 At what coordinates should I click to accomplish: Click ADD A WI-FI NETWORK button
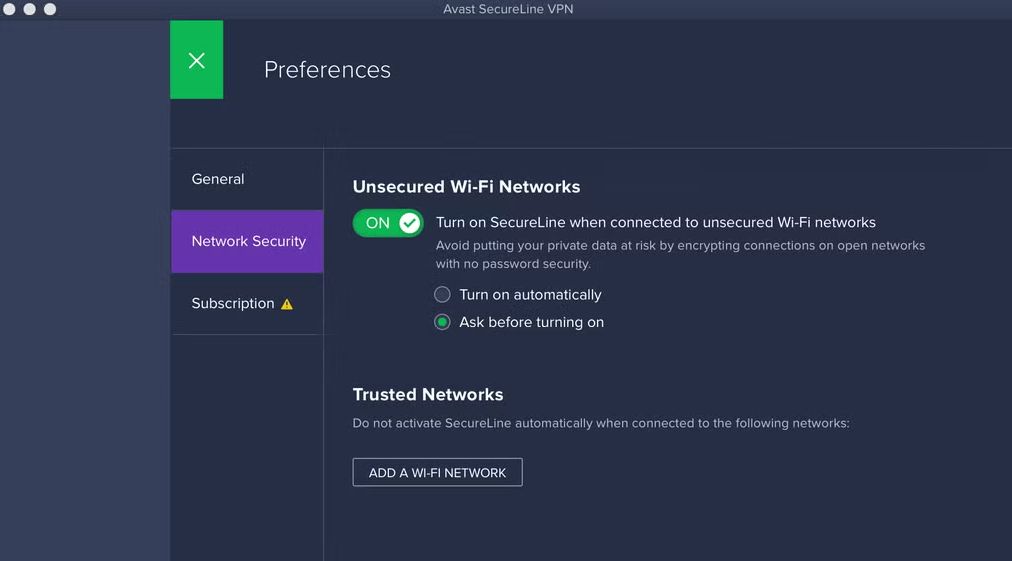(438, 473)
